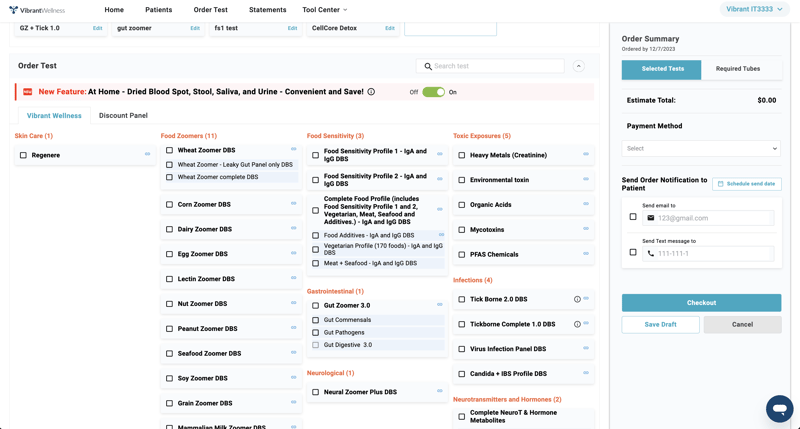800x429 pixels.
Task: Click the link icon beside Environmental toxin
Action: (x=586, y=179)
